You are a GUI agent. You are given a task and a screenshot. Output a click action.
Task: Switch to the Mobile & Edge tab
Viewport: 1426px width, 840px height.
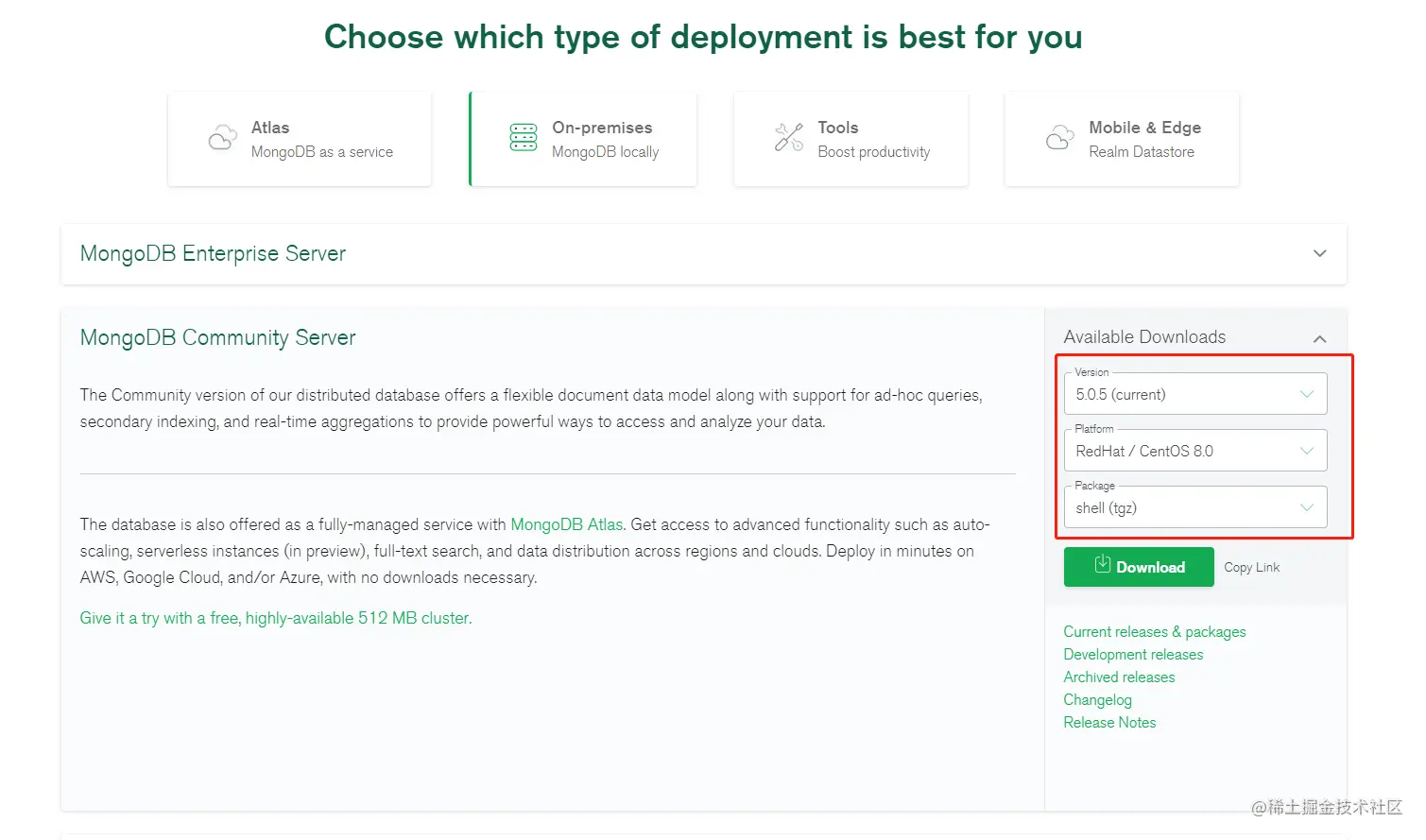(1122, 139)
